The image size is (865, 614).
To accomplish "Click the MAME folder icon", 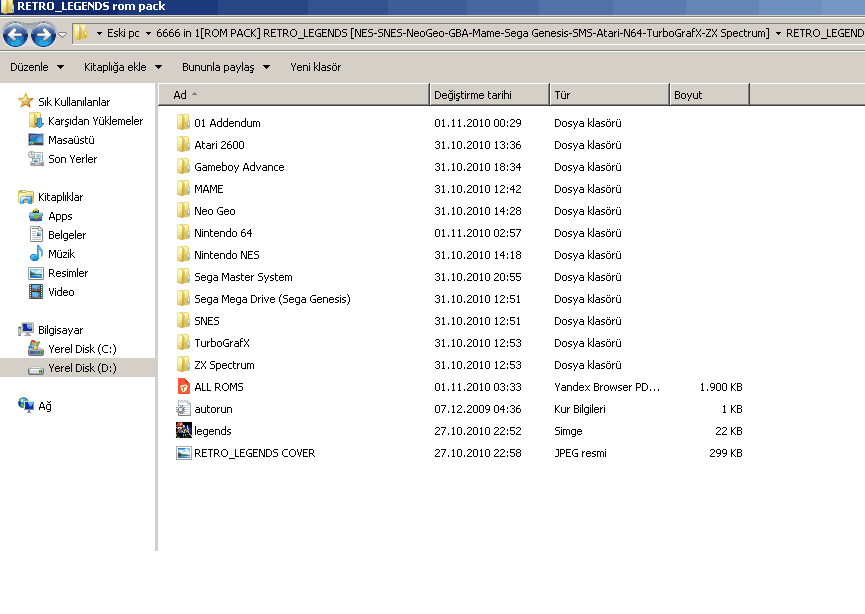I will click(x=183, y=189).
